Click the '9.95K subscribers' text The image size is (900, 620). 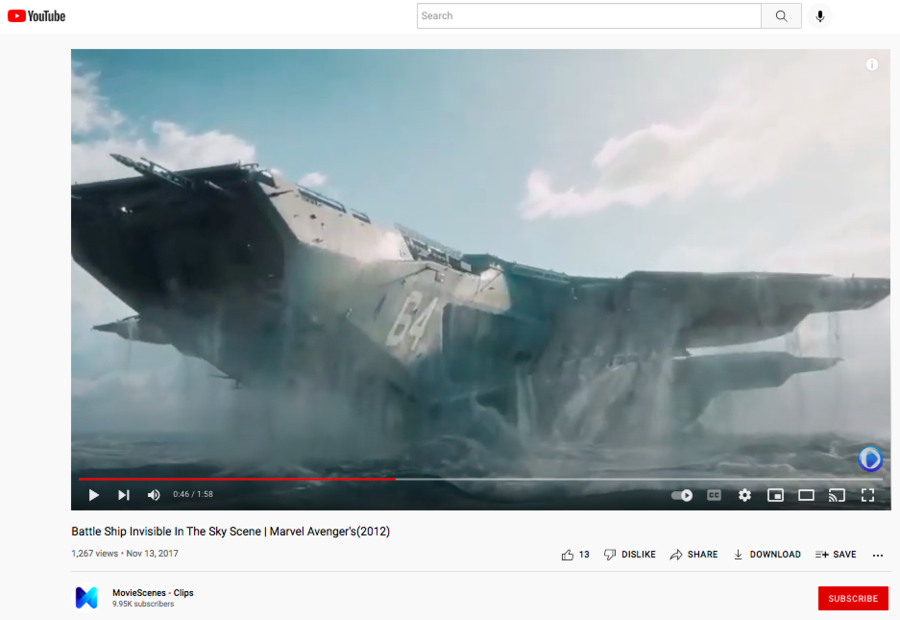point(143,604)
